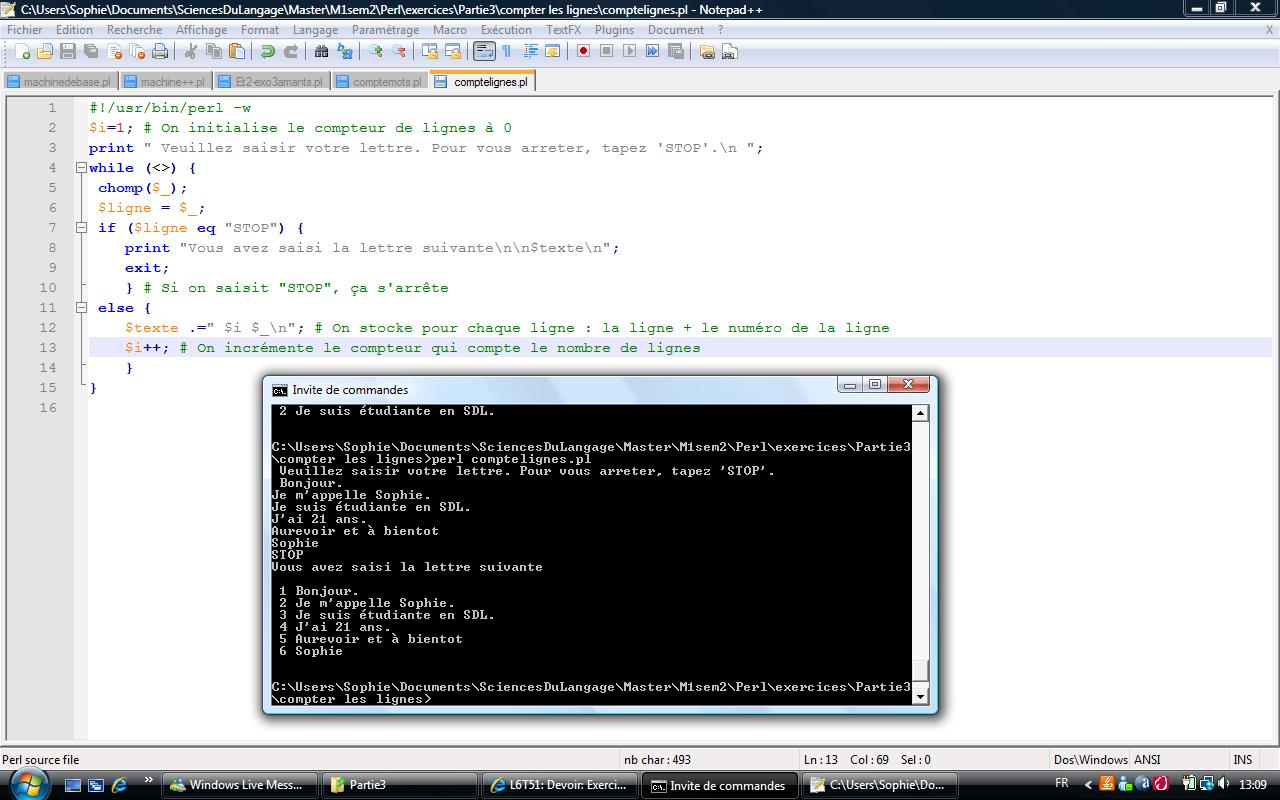Image resolution: width=1280 pixels, height=800 pixels.
Task: Select the comptelignes.pl tab
Action: 483,81
